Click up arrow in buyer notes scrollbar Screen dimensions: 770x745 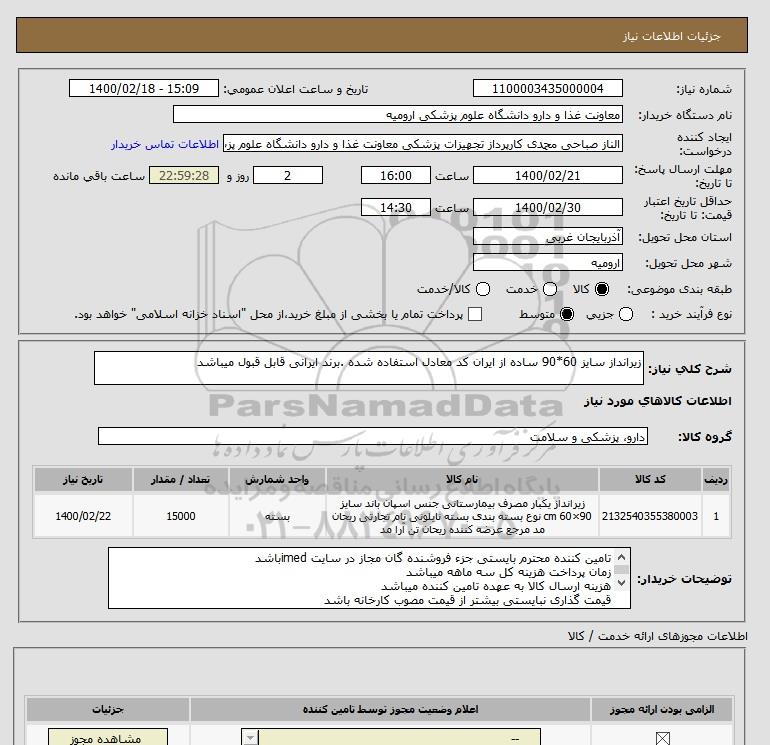click(x=621, y=557)
